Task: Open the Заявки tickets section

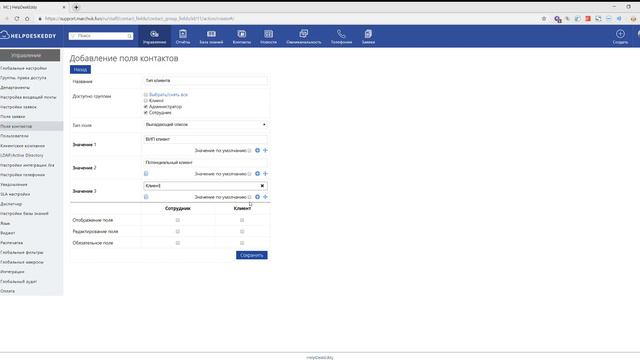Action: pos(368,36)
